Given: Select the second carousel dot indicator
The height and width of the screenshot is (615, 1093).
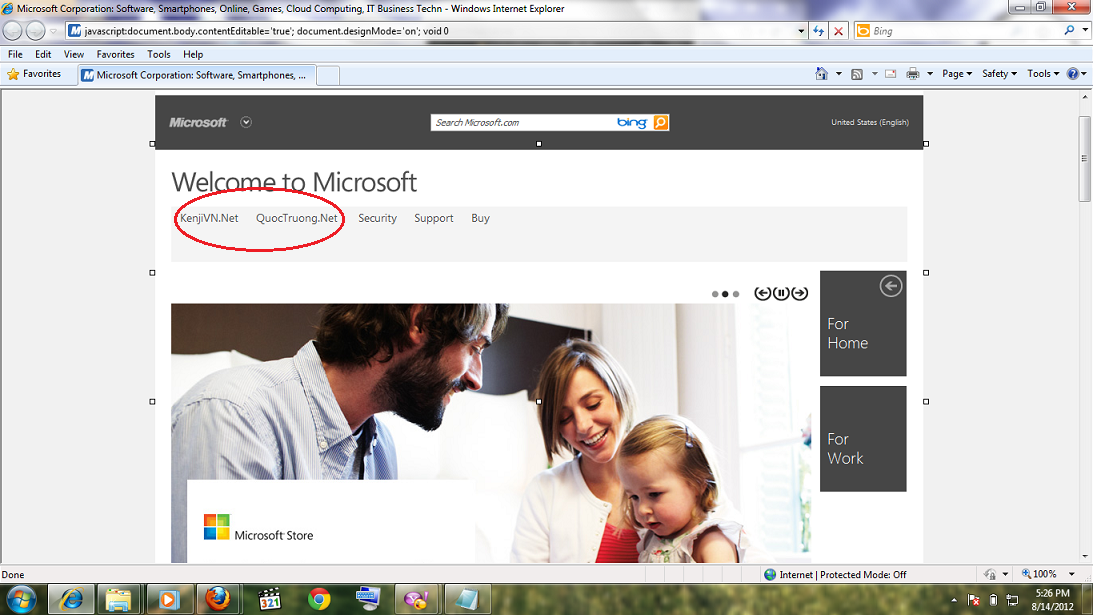Looking at the screenshot, I should (725, 294).
